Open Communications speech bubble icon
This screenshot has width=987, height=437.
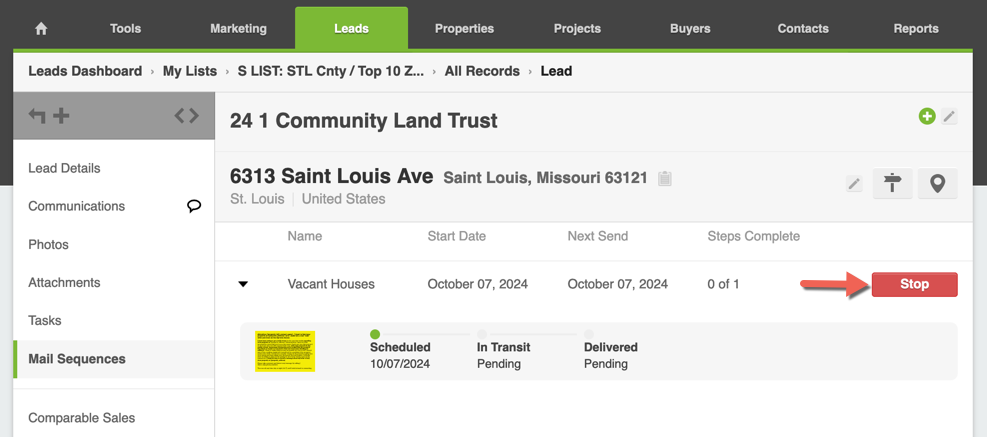pos(195,206)
